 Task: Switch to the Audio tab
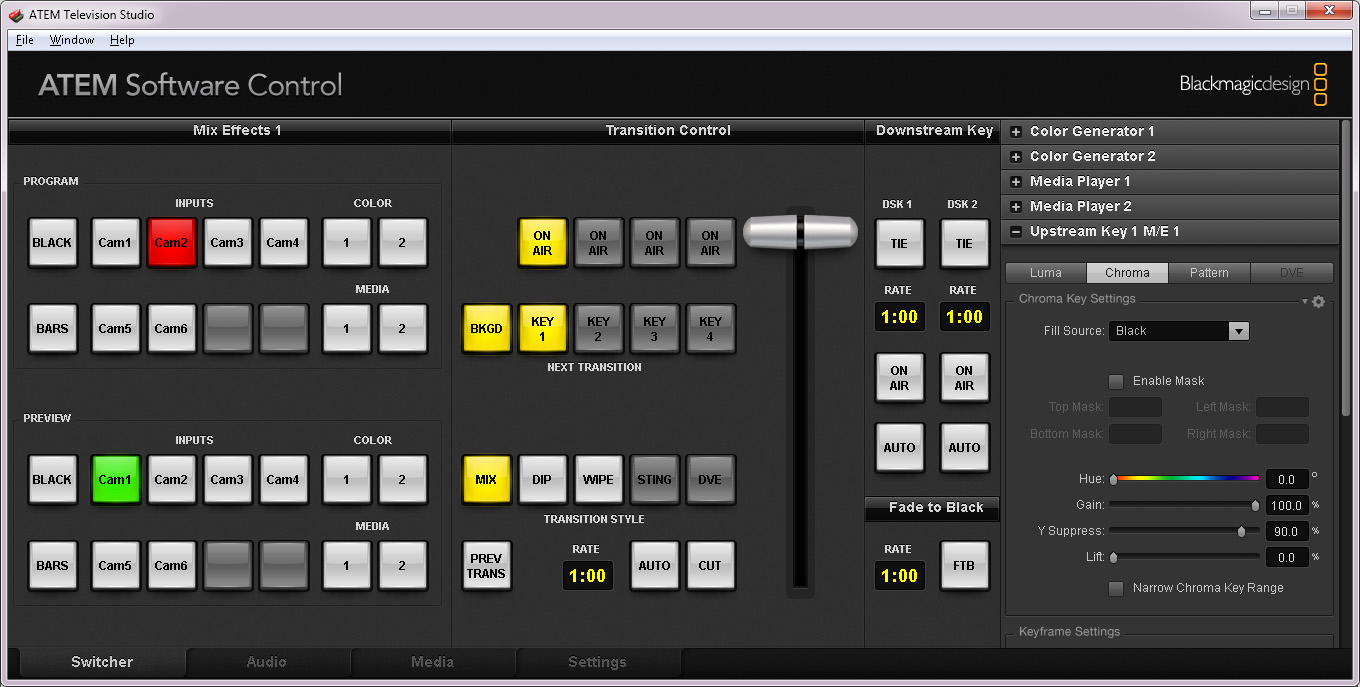(267, 662)
